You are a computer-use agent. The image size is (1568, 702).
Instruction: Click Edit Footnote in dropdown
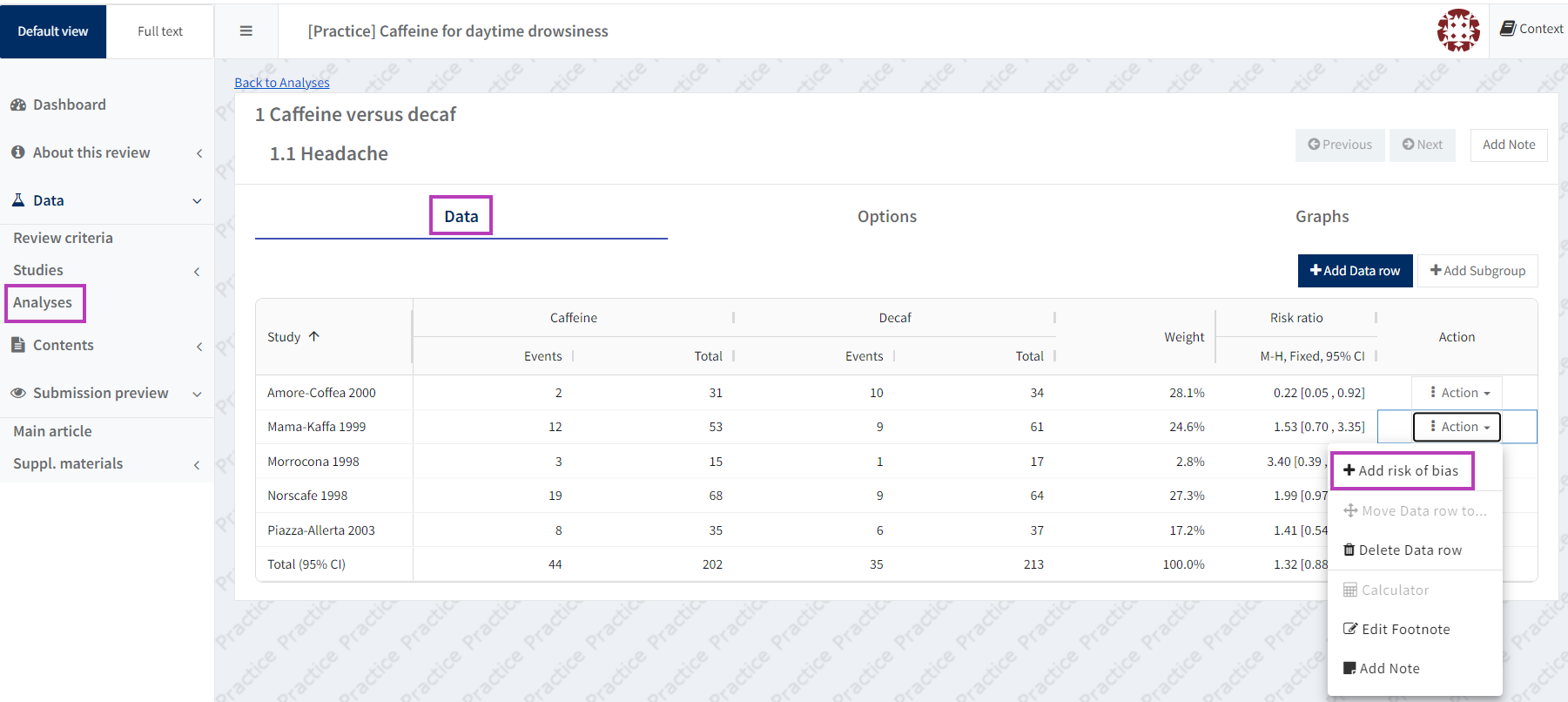[x=1405, y=629]
